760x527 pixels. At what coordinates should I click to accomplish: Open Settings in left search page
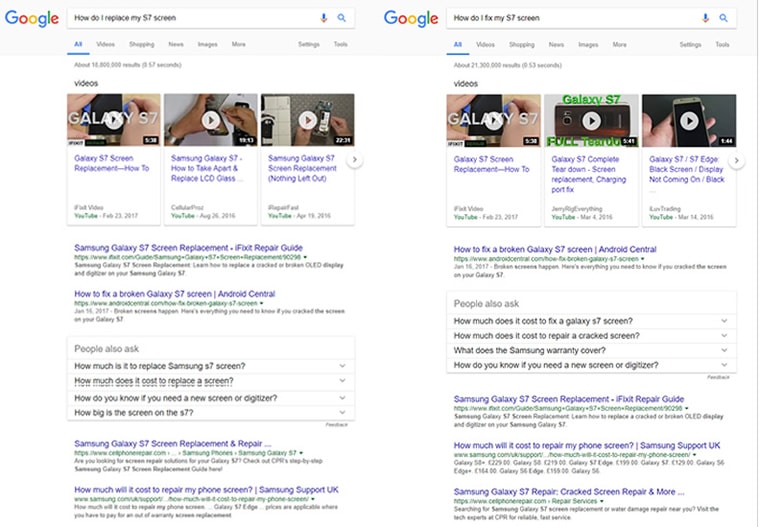[x=309, y=44]
